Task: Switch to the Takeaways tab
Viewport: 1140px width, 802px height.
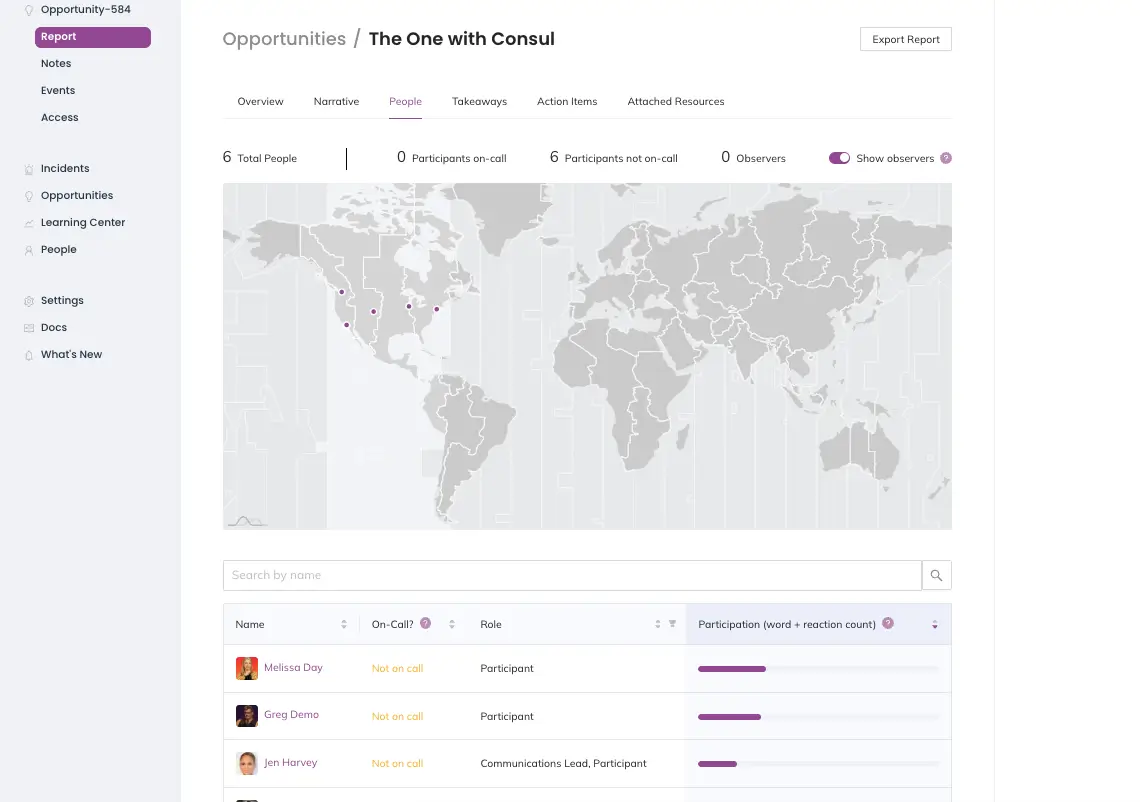Action: point(479,101)
